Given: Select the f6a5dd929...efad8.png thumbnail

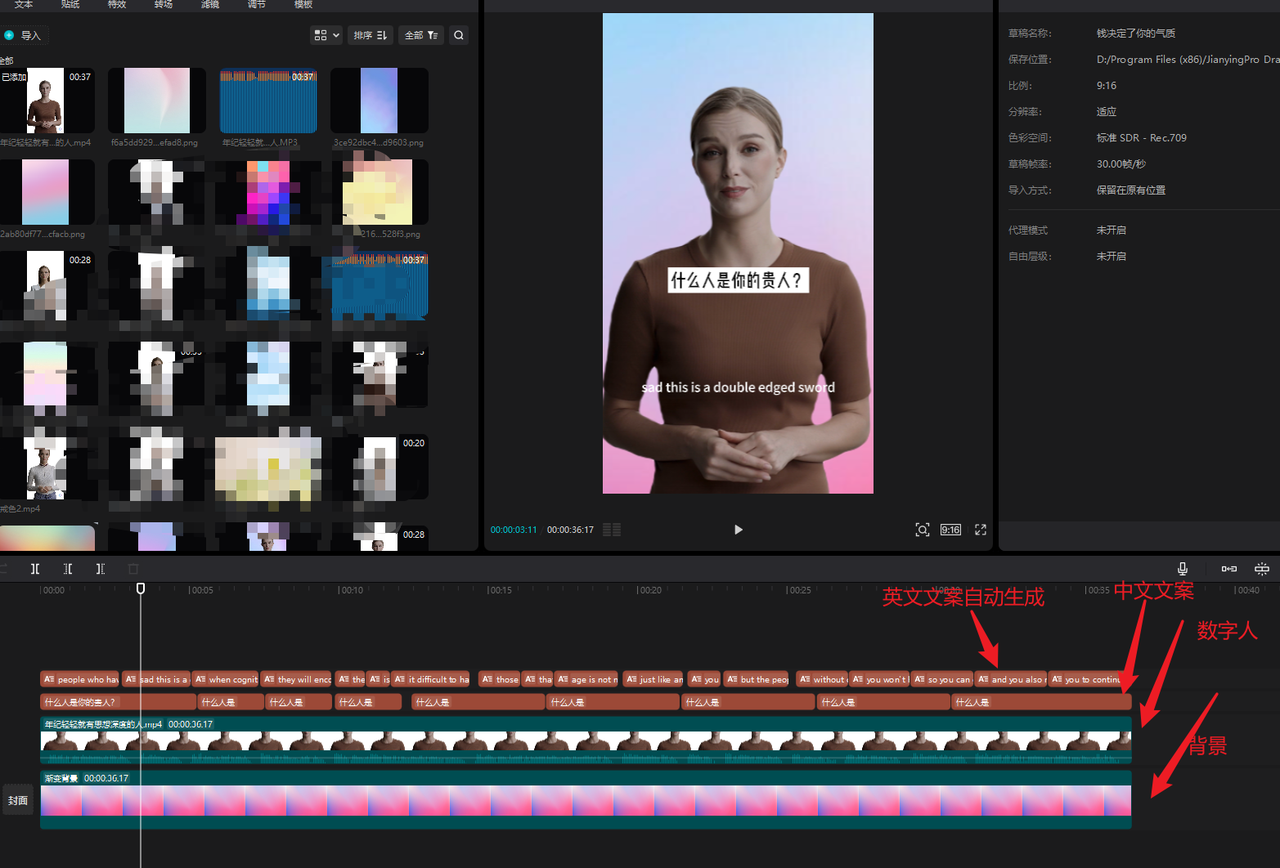Looking at the screenshot, I should (157, 101).
